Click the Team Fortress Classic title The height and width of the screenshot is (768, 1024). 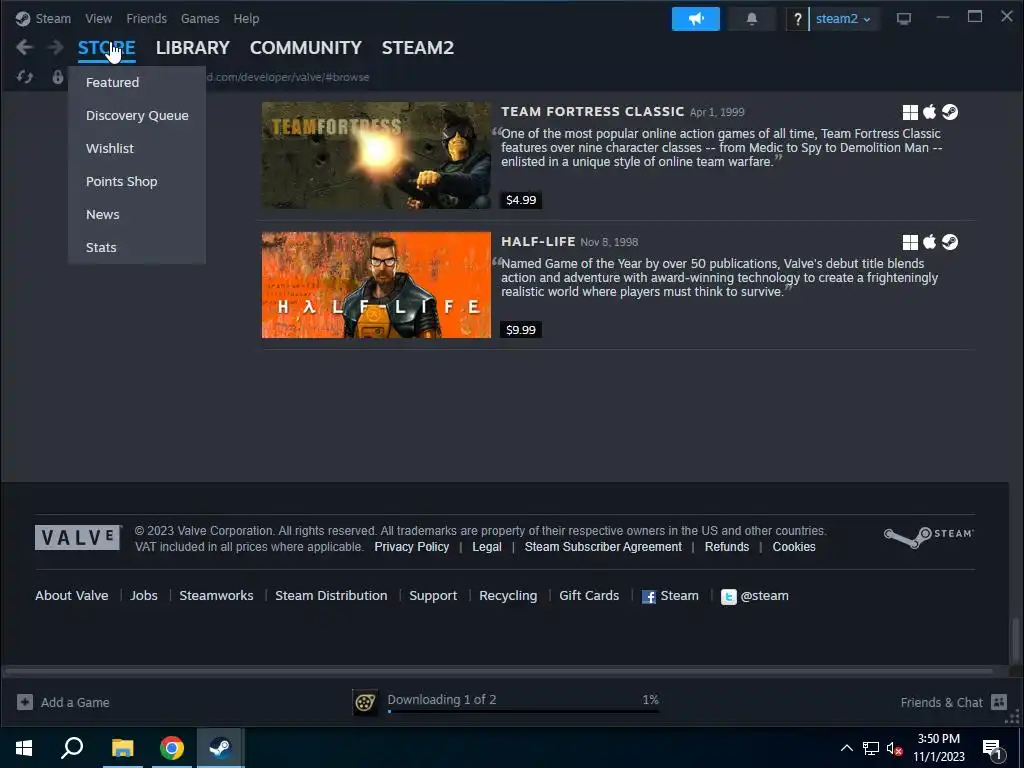pos(592,112)
